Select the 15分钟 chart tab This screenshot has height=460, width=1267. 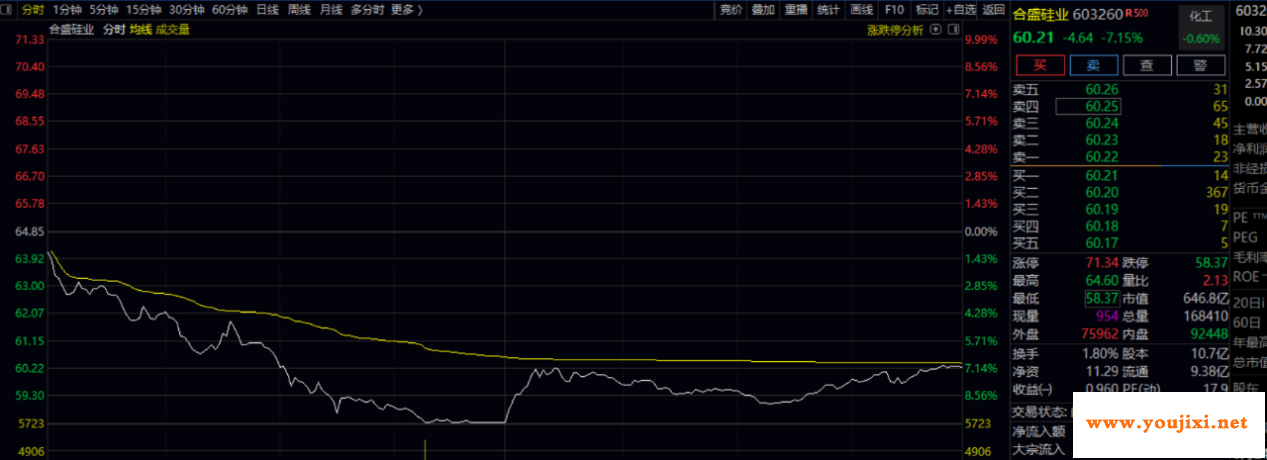(x=143, y=9)
